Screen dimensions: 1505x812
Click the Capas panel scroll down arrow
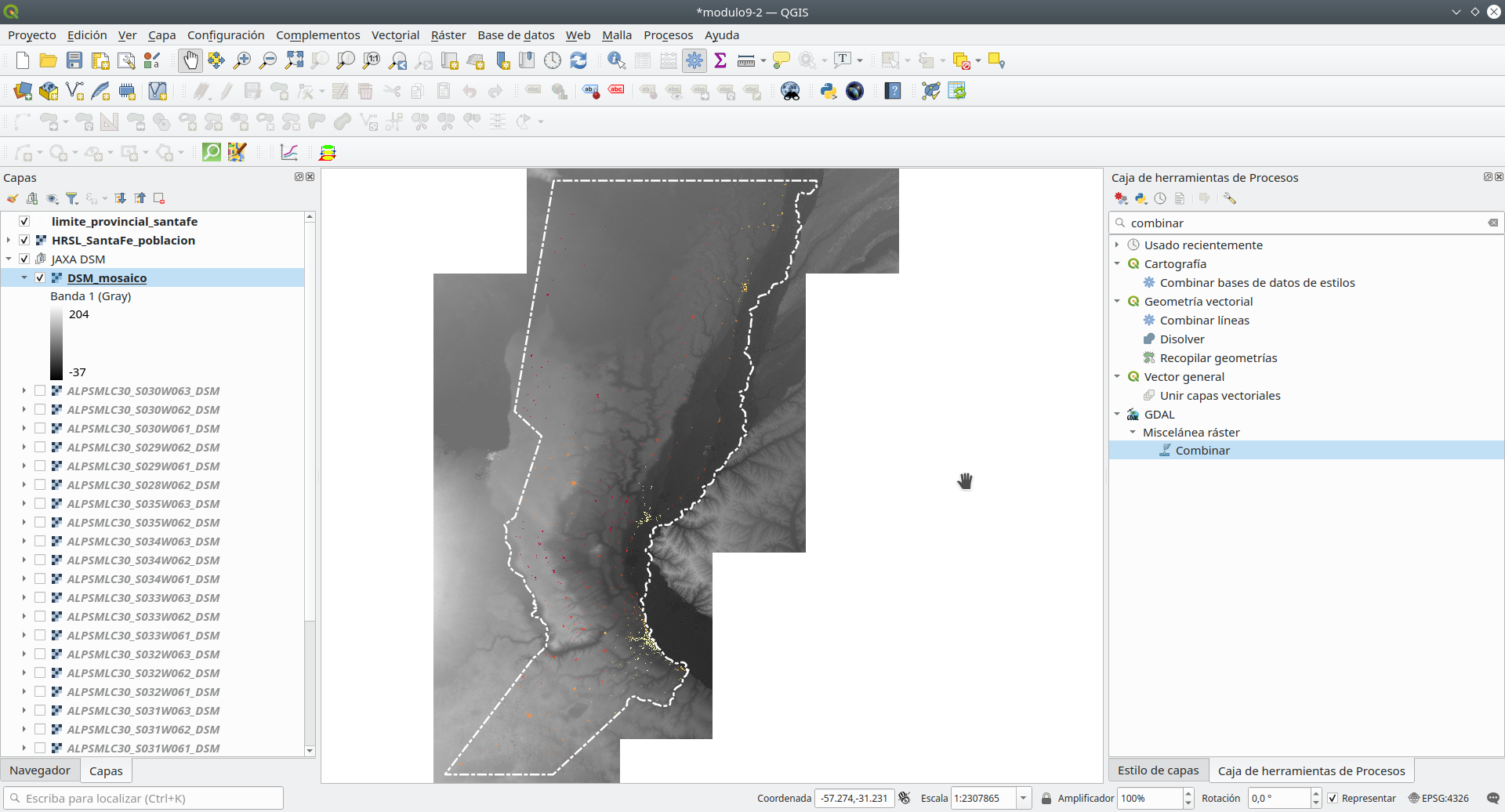pos(310,750)
